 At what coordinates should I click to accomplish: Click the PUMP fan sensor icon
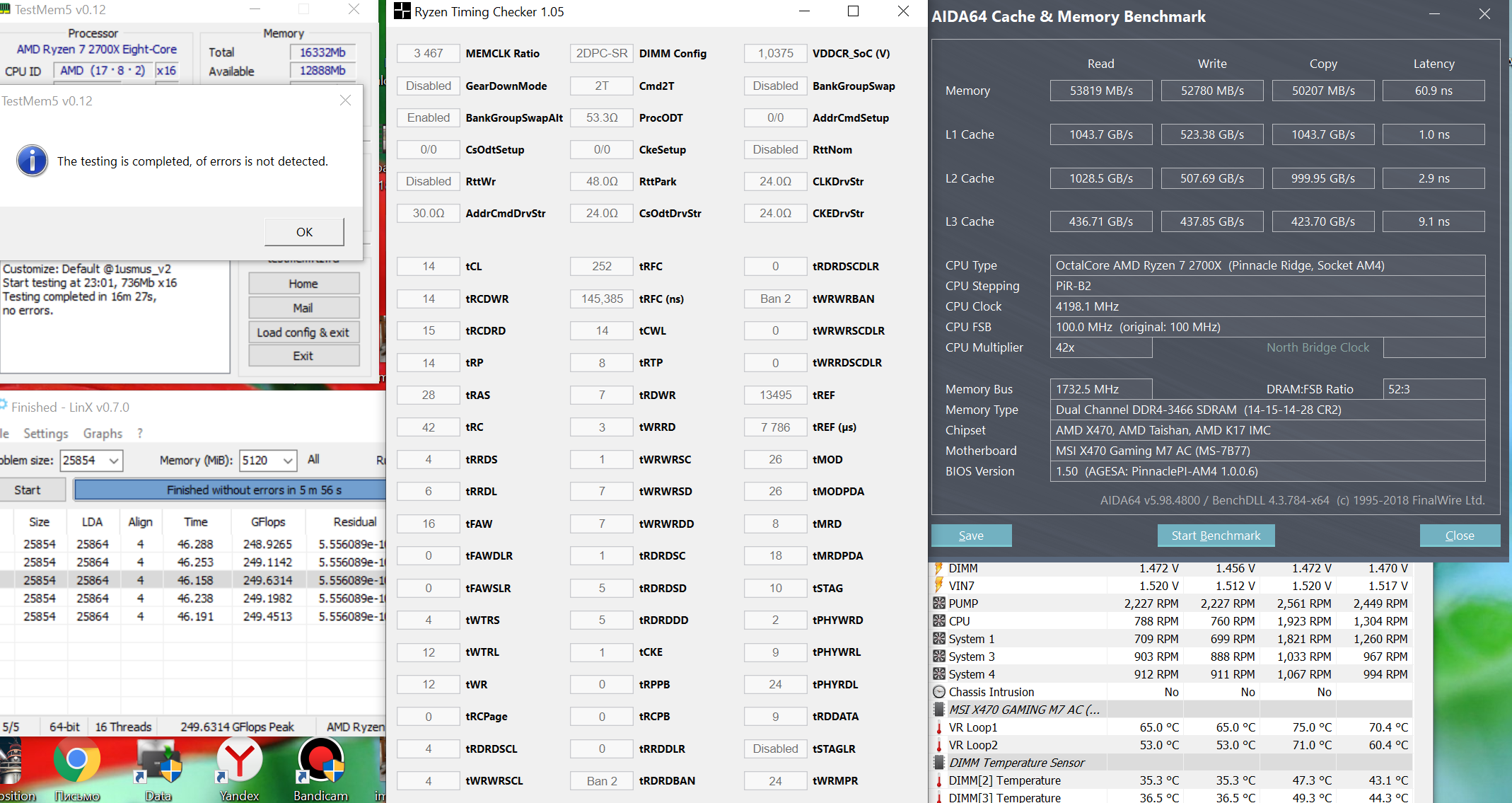click(939, 603)
